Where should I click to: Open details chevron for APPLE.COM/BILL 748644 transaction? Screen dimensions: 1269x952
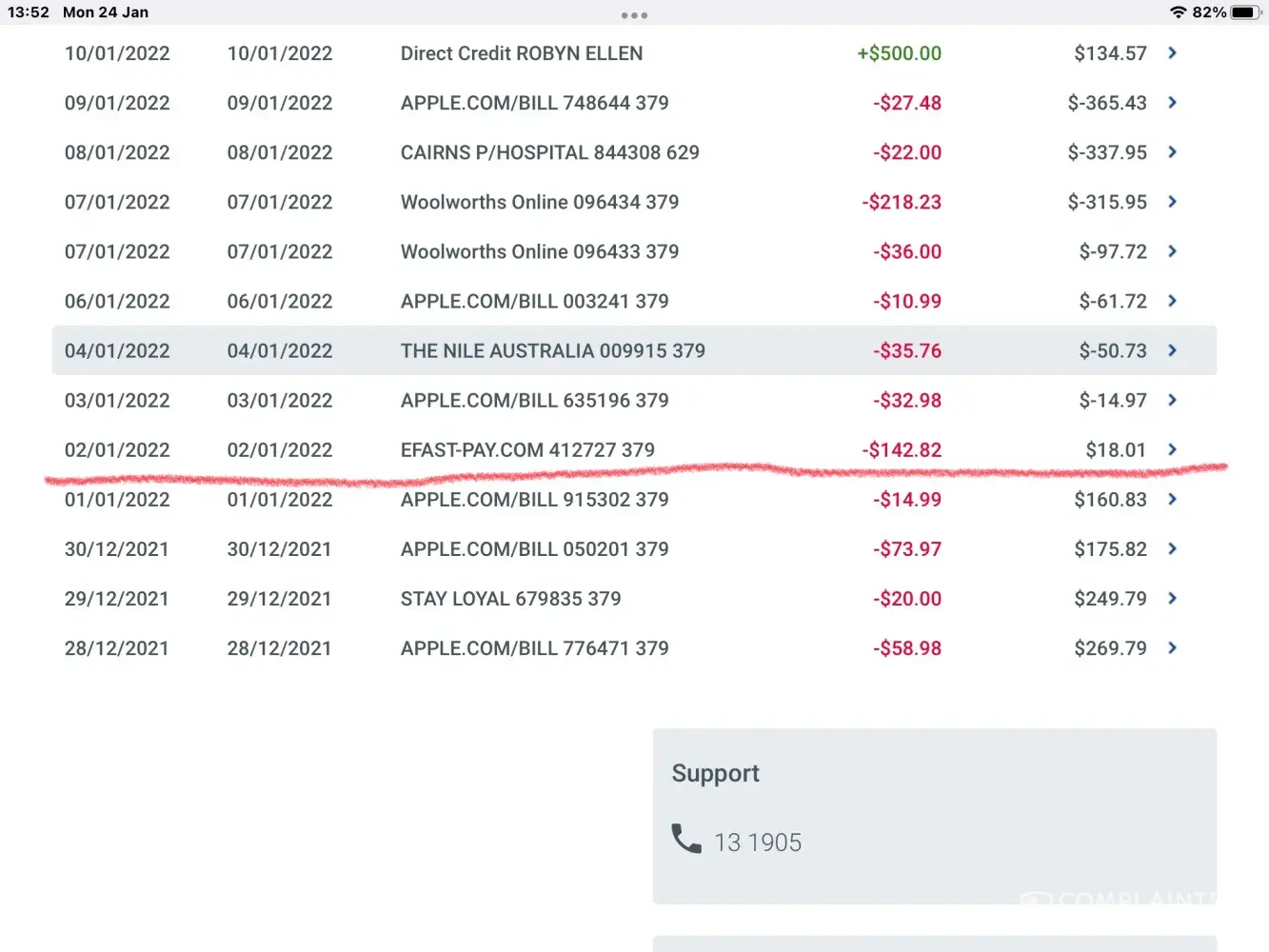(x=1172, y=103)
